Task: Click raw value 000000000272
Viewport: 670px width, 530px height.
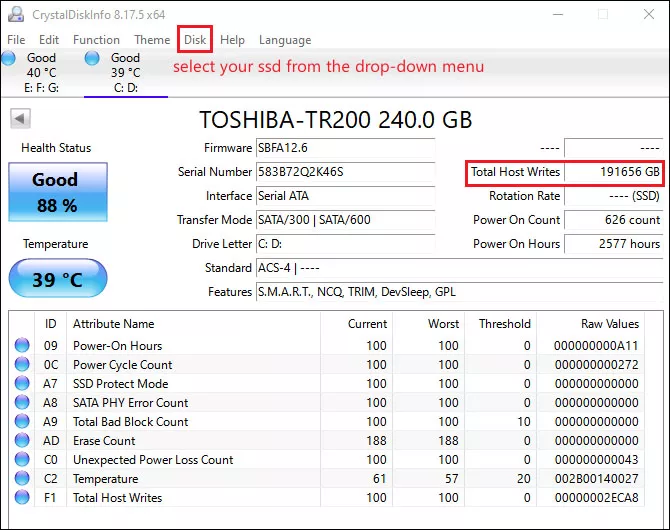Action: coord(597,365)
